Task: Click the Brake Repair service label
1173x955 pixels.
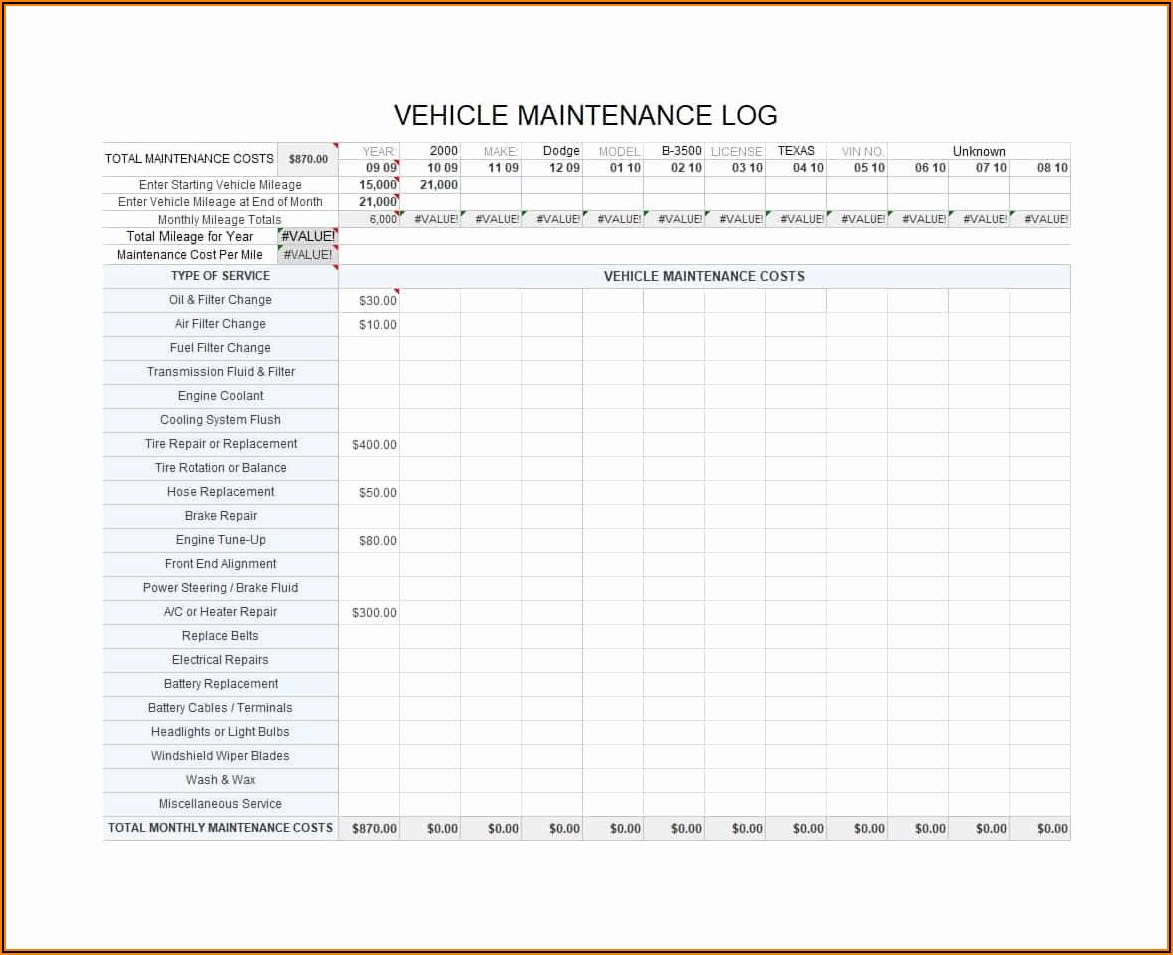Action: (221, 516)
